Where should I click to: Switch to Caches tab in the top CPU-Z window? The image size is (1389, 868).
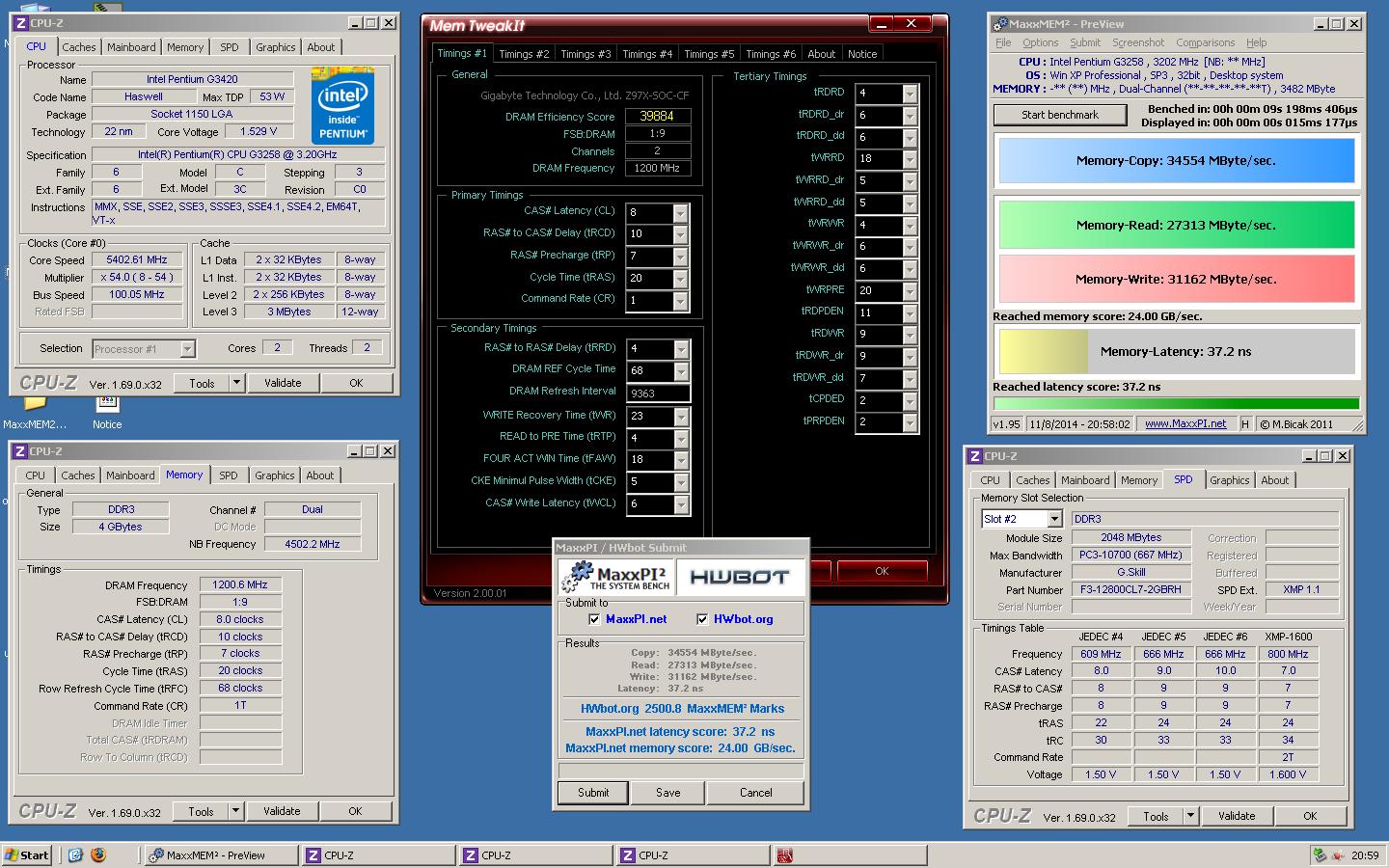79,47
